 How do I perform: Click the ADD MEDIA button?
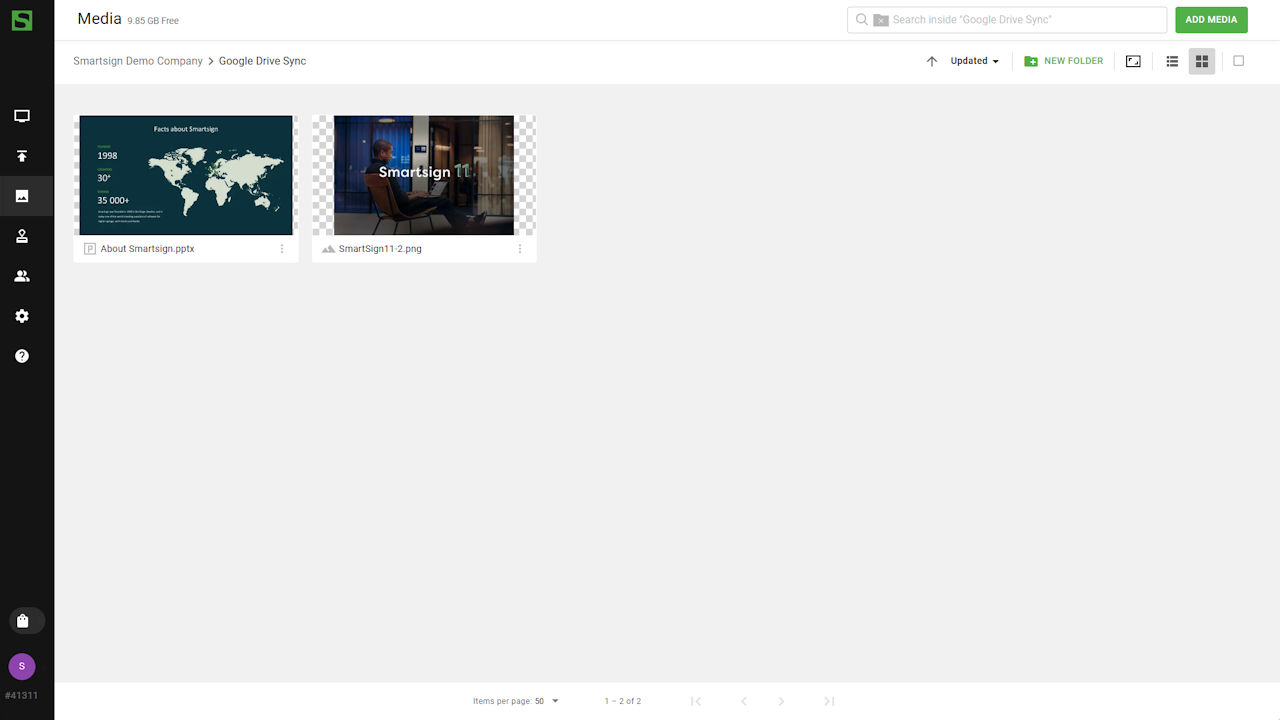pyautogui.click(x=1211, y=20)
